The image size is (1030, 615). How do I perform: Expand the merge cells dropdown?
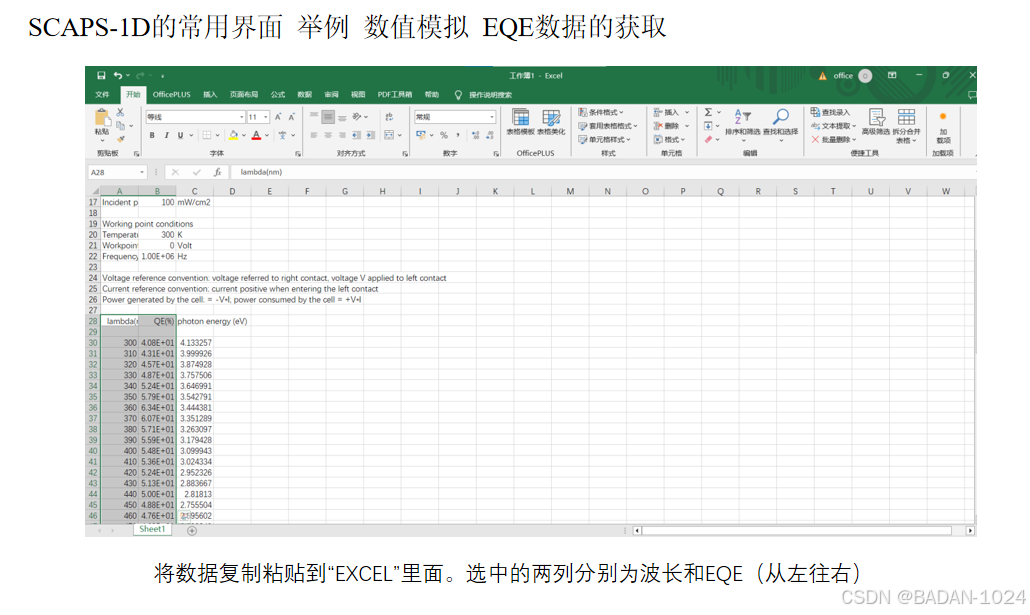click(399, 135)
